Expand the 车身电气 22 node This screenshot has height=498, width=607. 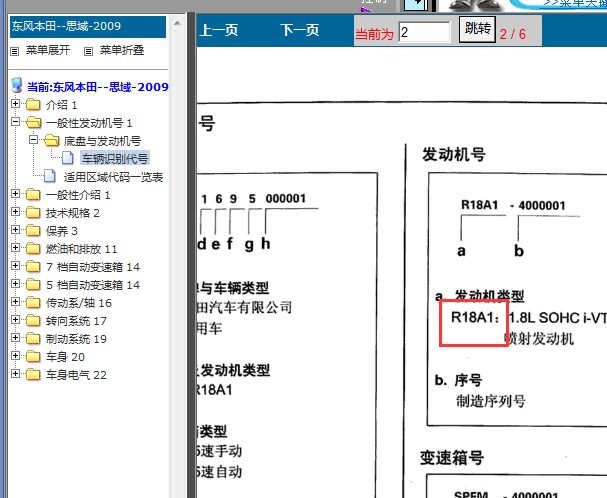click(15, 374)
